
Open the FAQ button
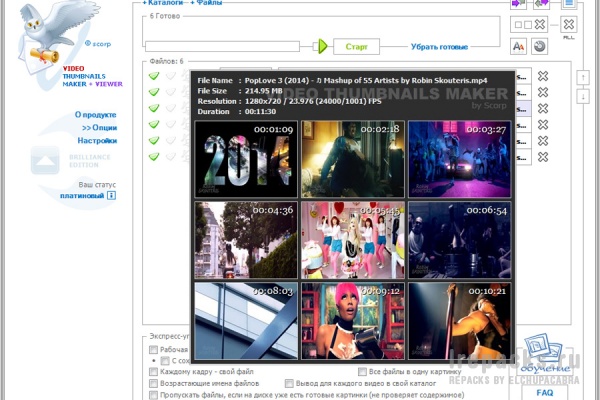coord(545,393)
